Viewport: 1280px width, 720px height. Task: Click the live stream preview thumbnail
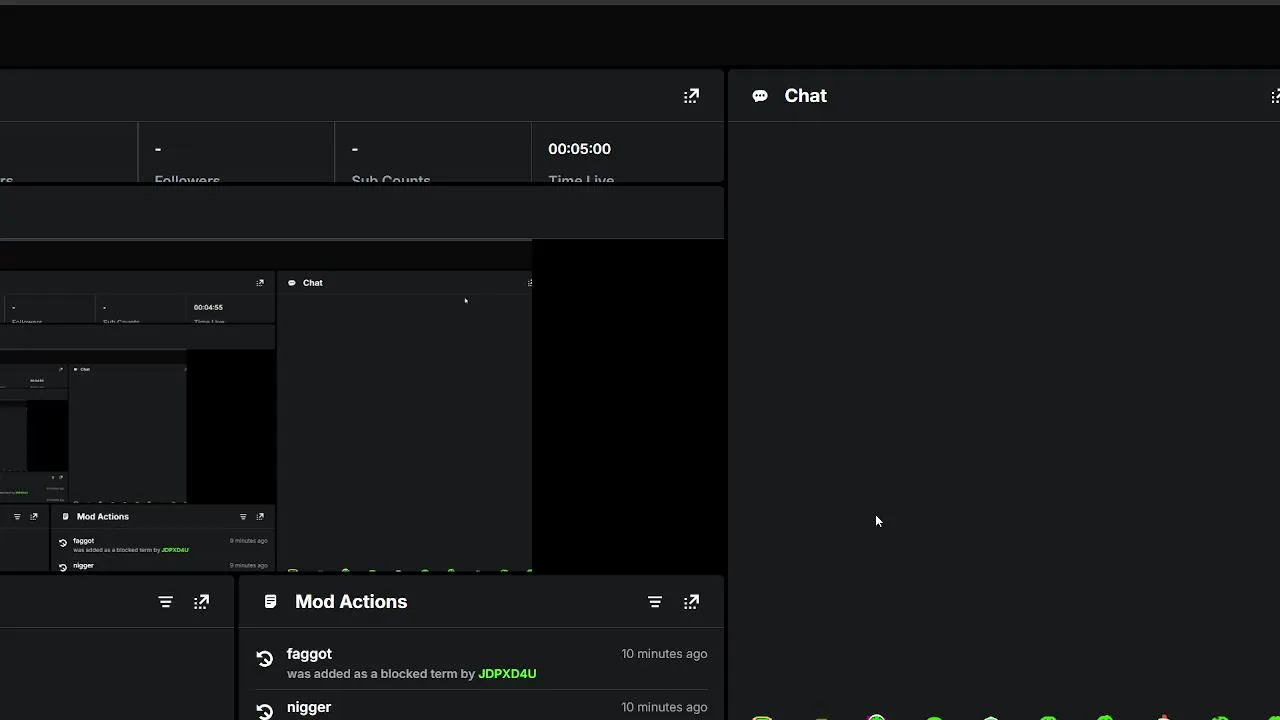coord(266,407)
